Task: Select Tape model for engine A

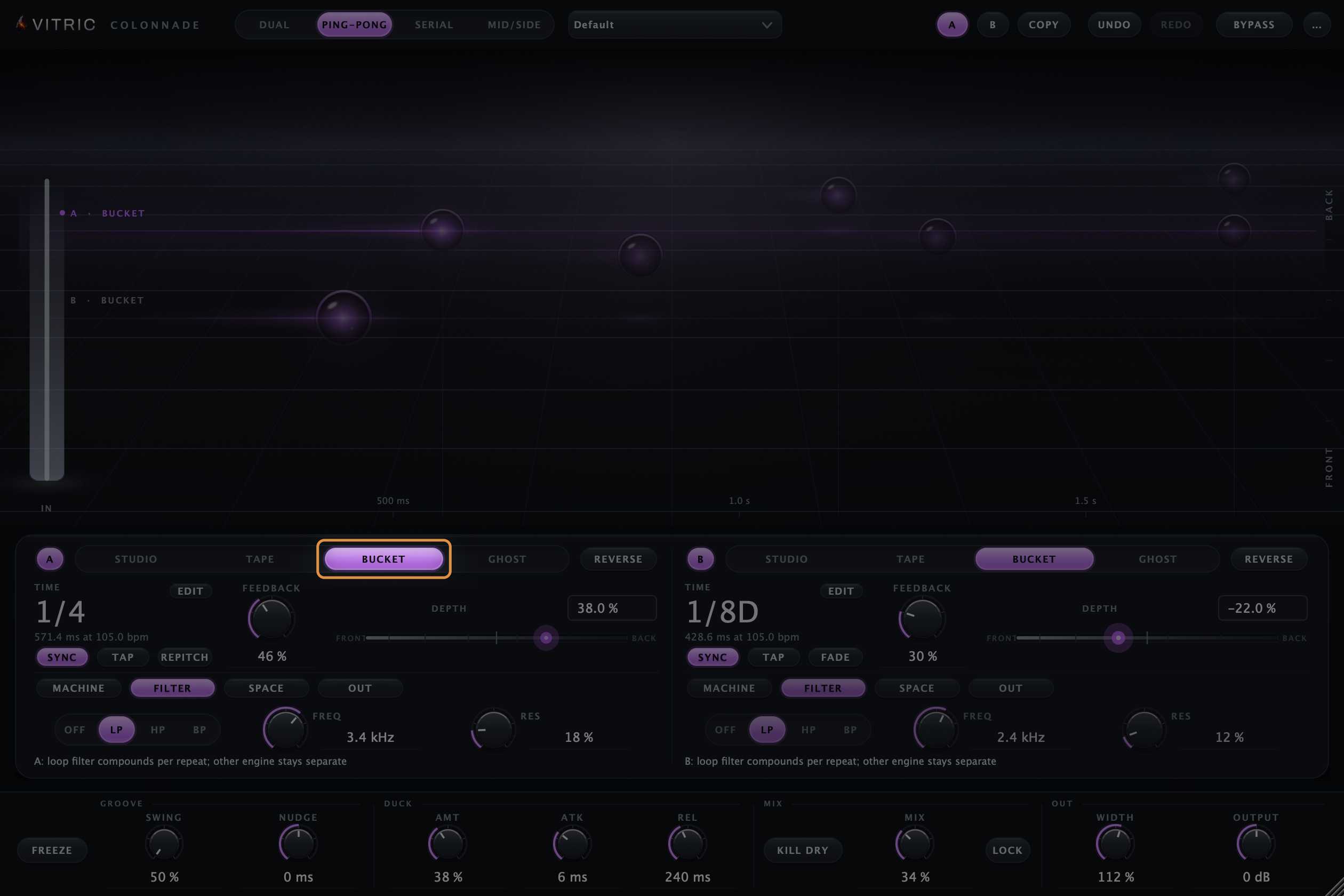Action: pos(260,559)
